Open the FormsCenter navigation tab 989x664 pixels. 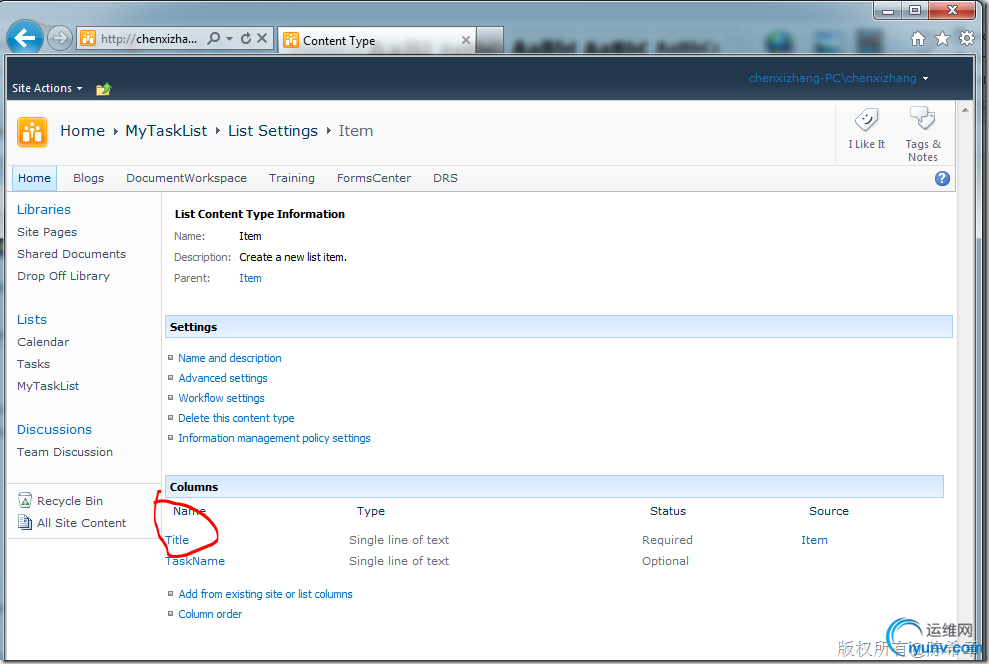[x=373, y=178]
